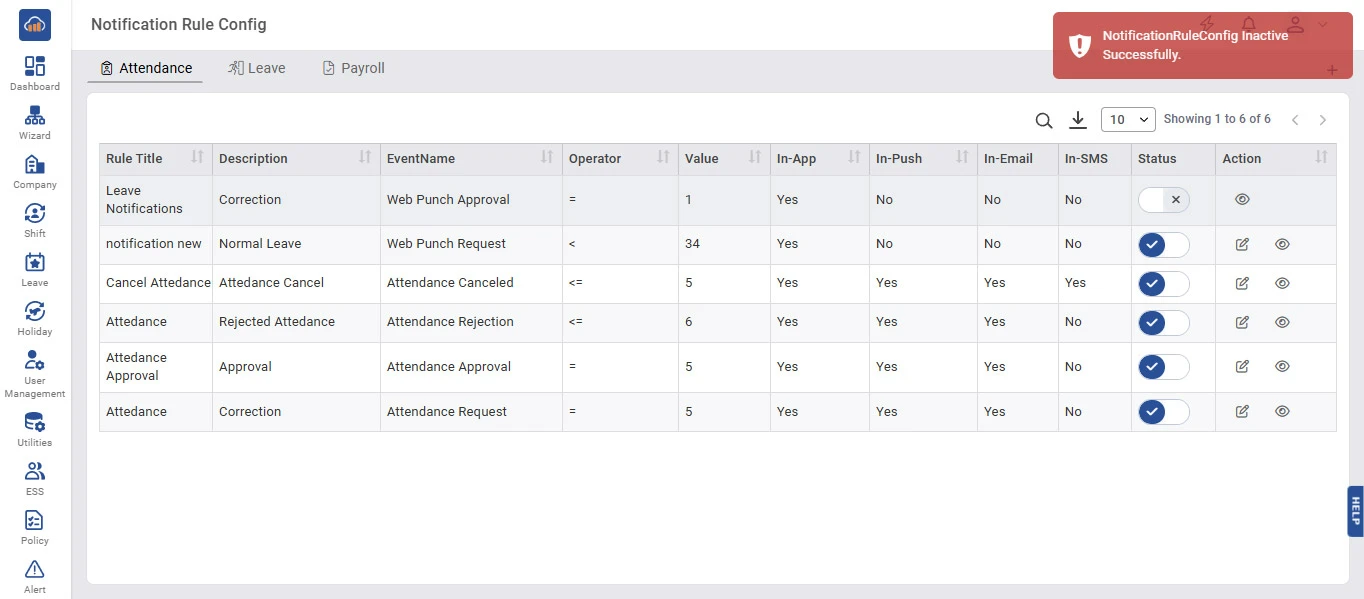Viewport: 1364px width, 599px height.
Task: View details of Attendance Approval rule
Action: point(1282,367)
